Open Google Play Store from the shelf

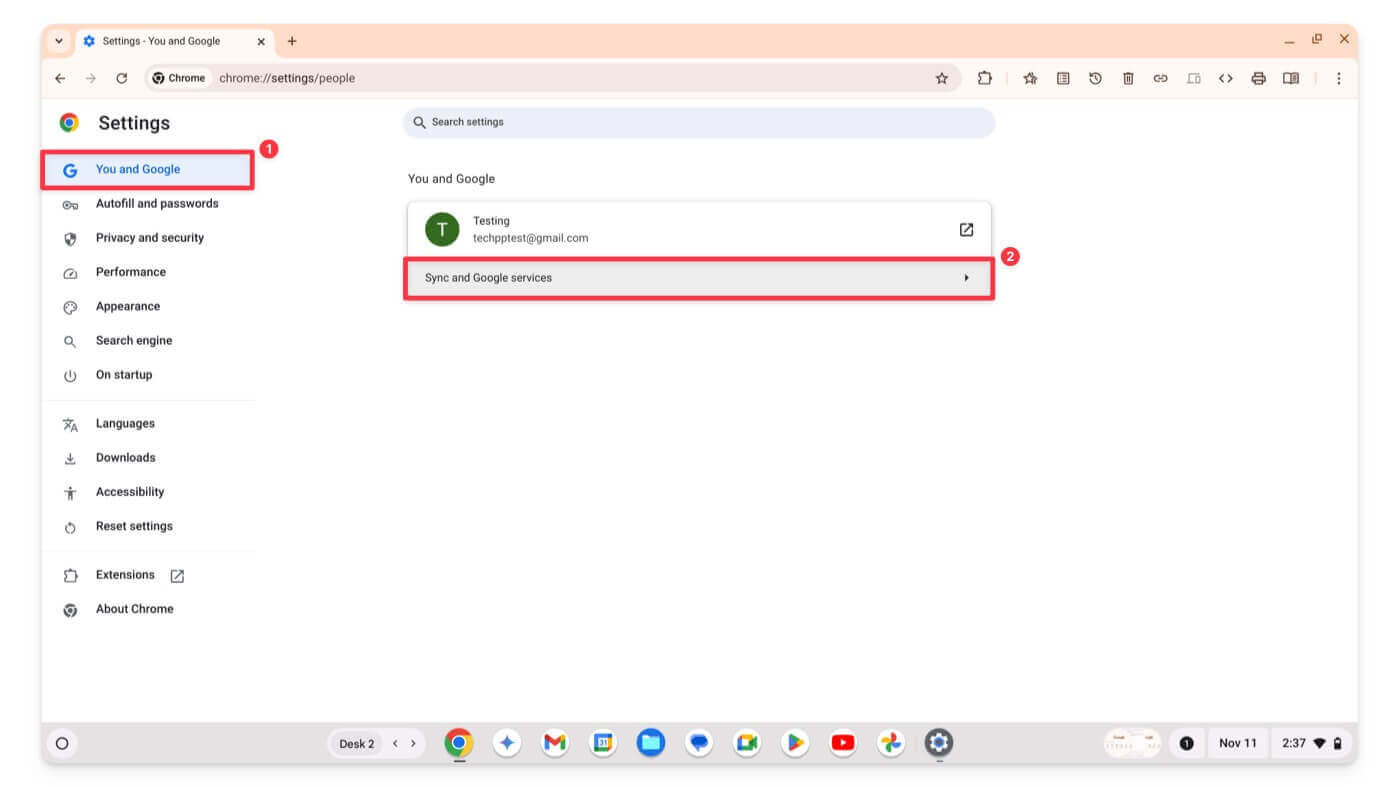tap(795, 743)
